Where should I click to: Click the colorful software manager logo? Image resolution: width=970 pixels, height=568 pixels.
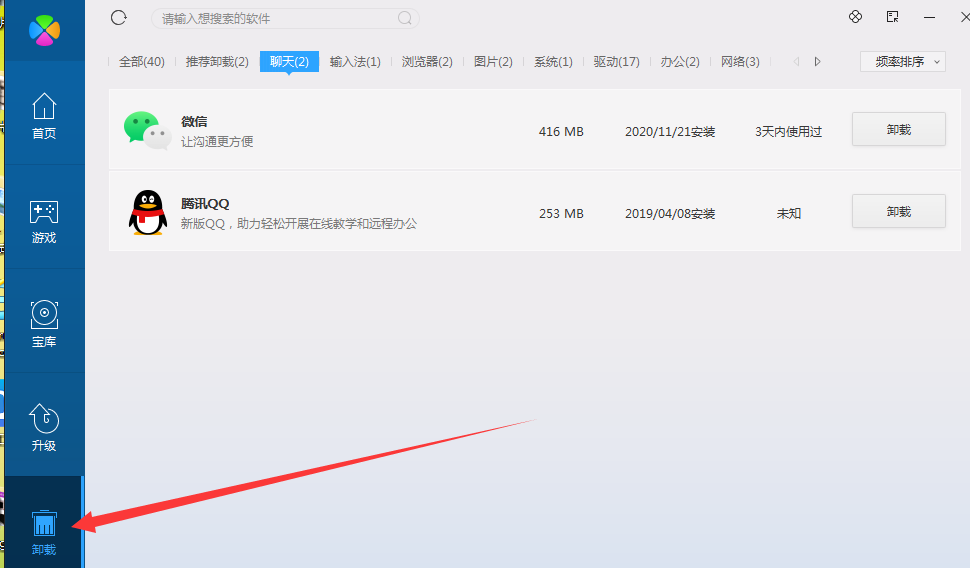click(x=45, y=30)
